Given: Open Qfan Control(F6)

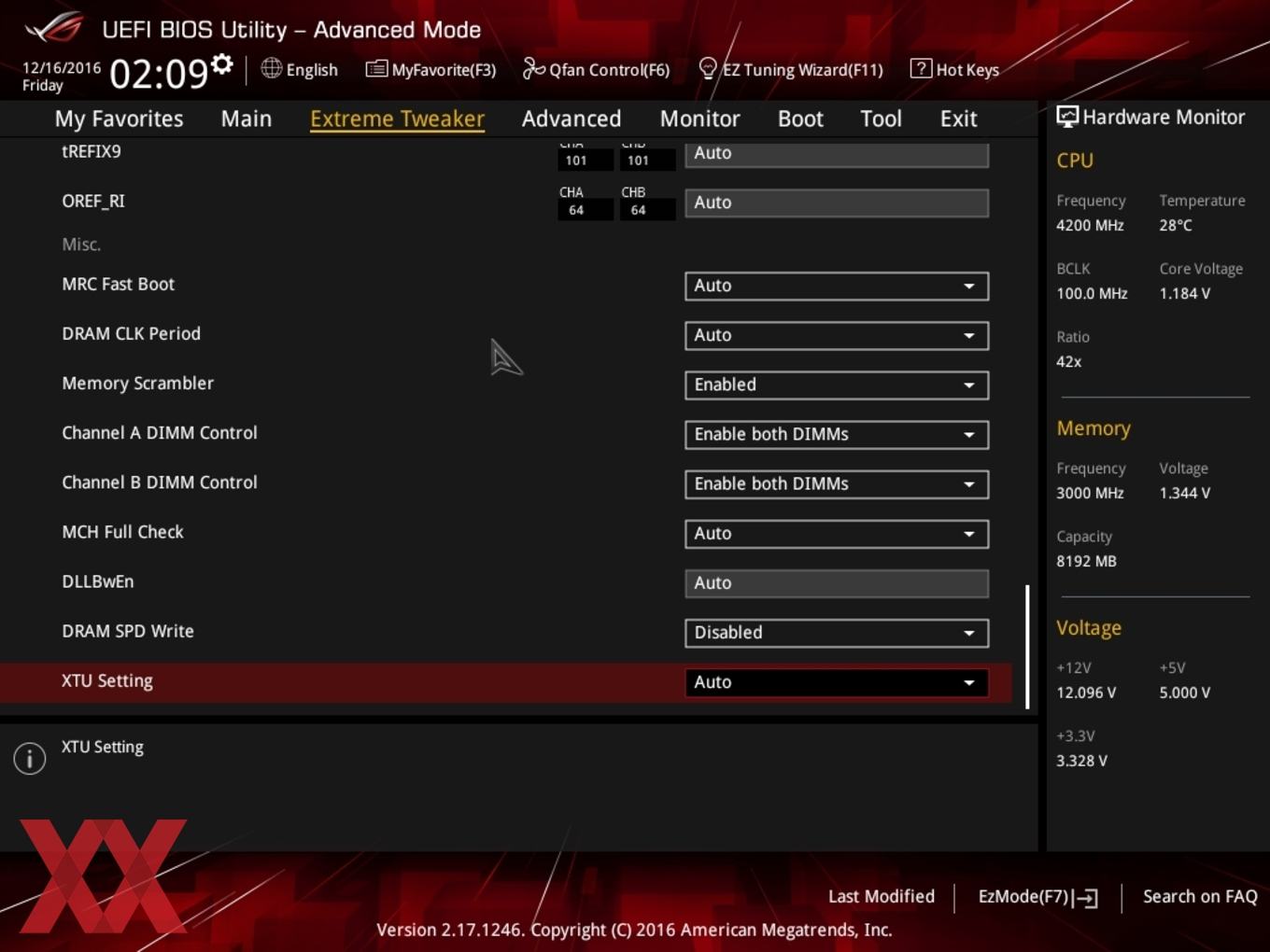Looking at the screenshot, I should 596,69.
